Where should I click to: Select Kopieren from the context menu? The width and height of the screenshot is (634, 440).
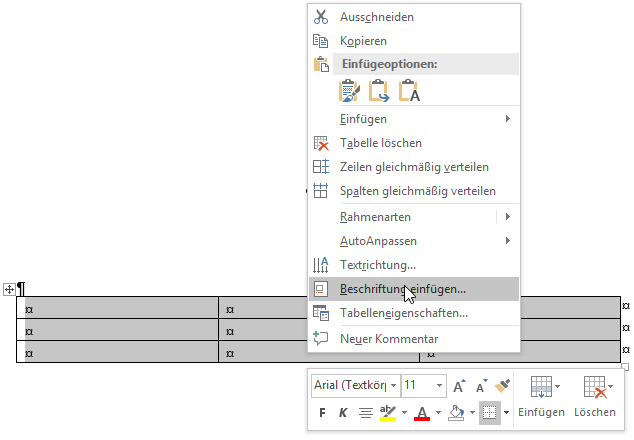(363, 41)
